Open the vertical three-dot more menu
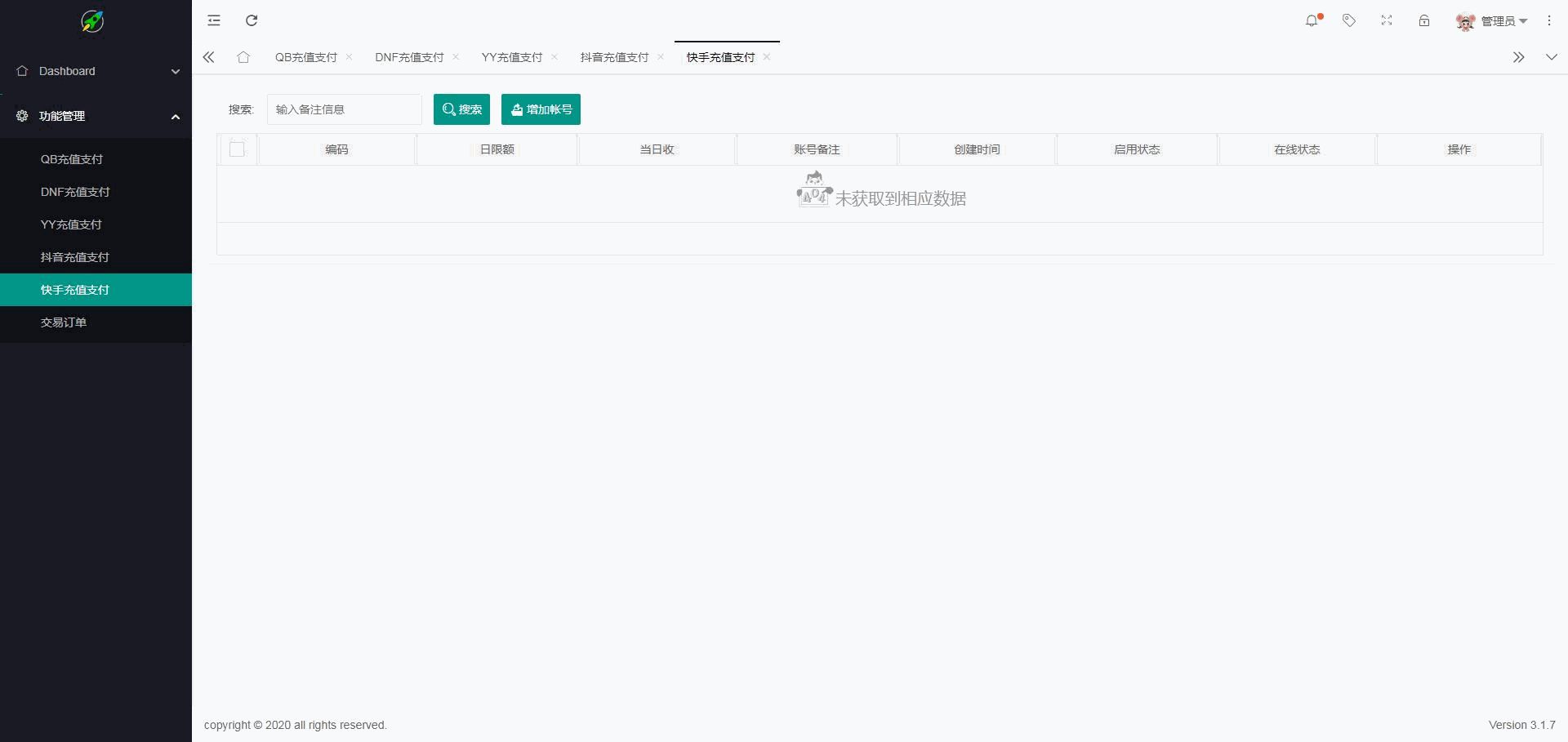The height and width of the screenshot is (742, 1568). 1549,21
